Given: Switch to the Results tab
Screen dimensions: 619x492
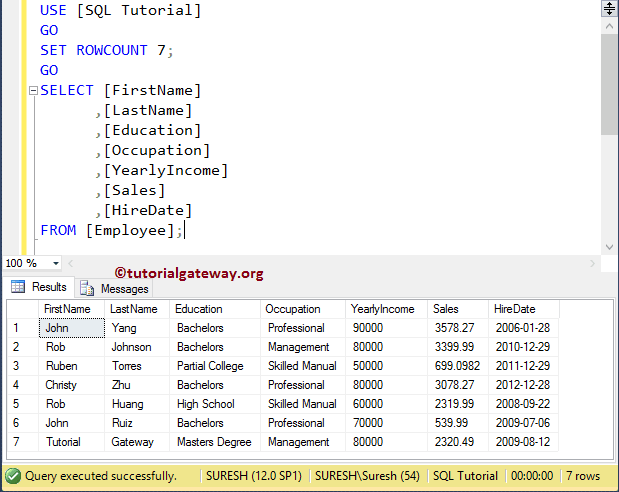Looking at the screenshot, I should point(39,287).
